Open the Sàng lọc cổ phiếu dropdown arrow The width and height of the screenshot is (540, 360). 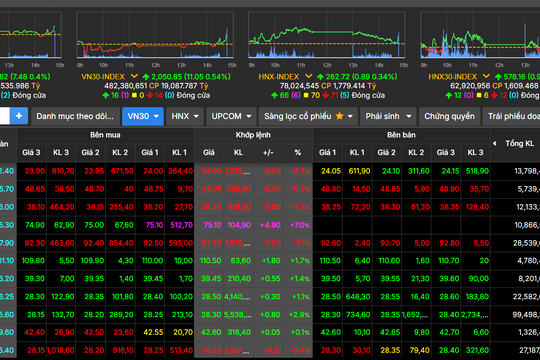point(350,116)
